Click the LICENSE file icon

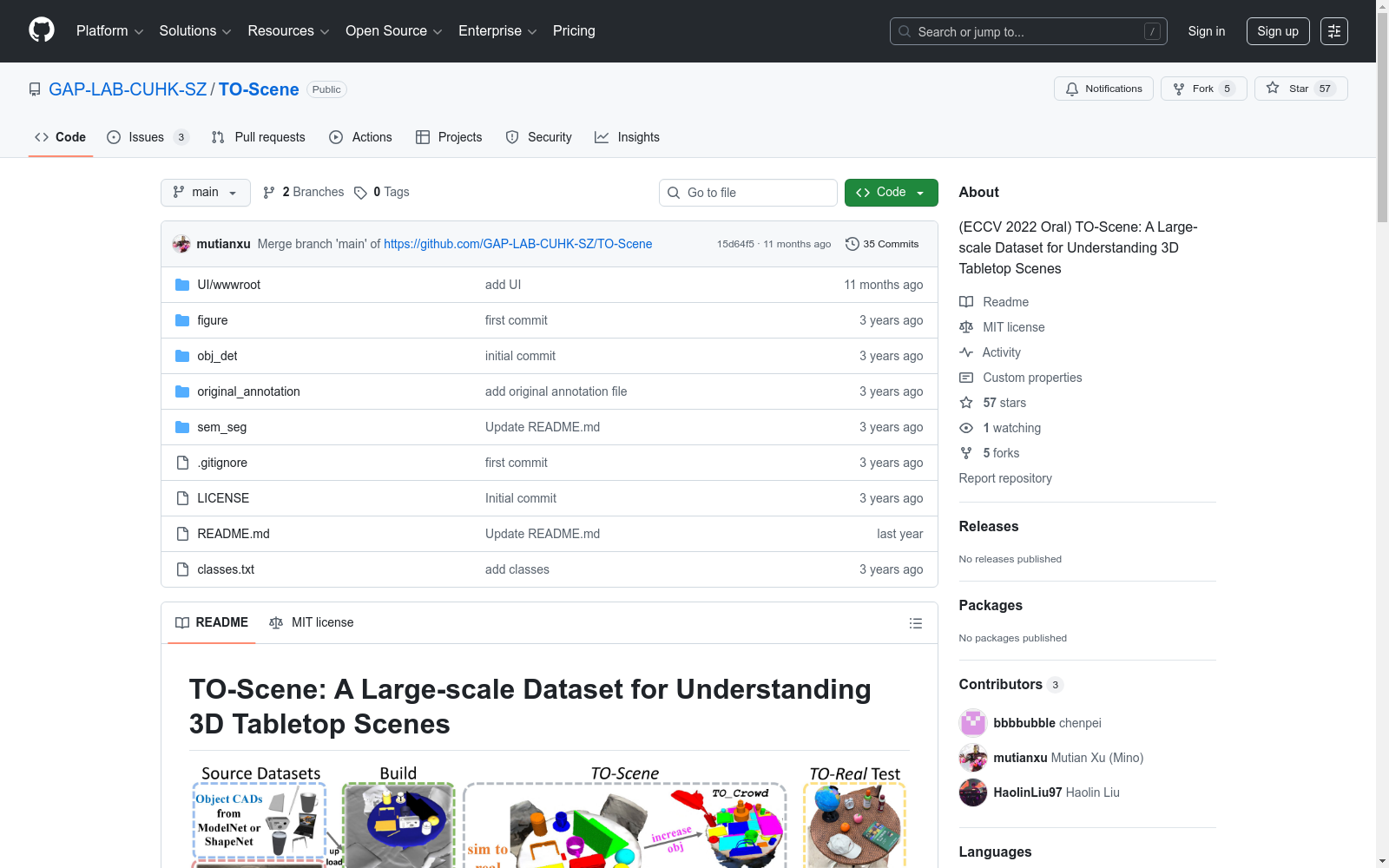click(182, 498)
